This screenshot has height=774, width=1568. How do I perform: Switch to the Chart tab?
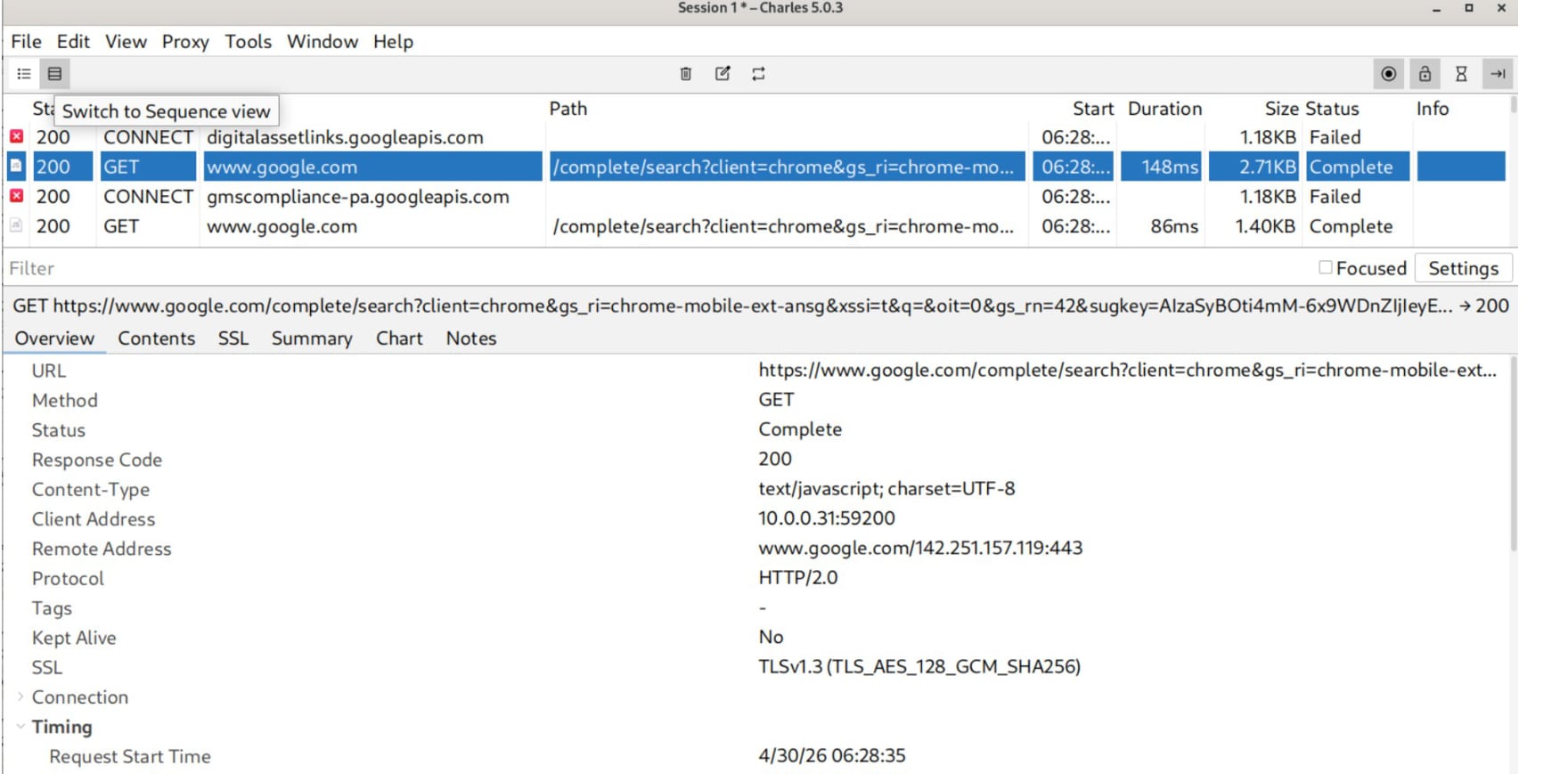[399, 338]
